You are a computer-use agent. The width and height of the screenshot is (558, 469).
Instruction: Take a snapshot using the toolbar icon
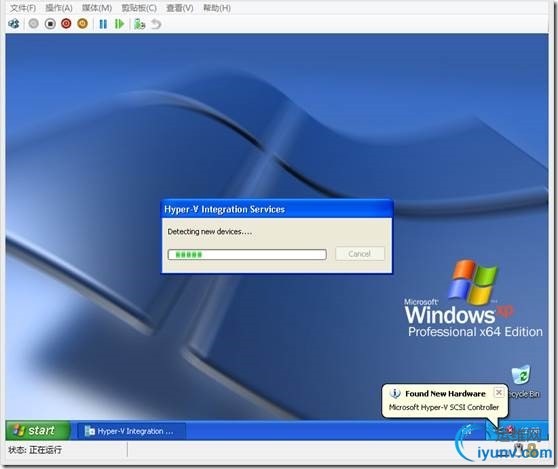[140, 24]
